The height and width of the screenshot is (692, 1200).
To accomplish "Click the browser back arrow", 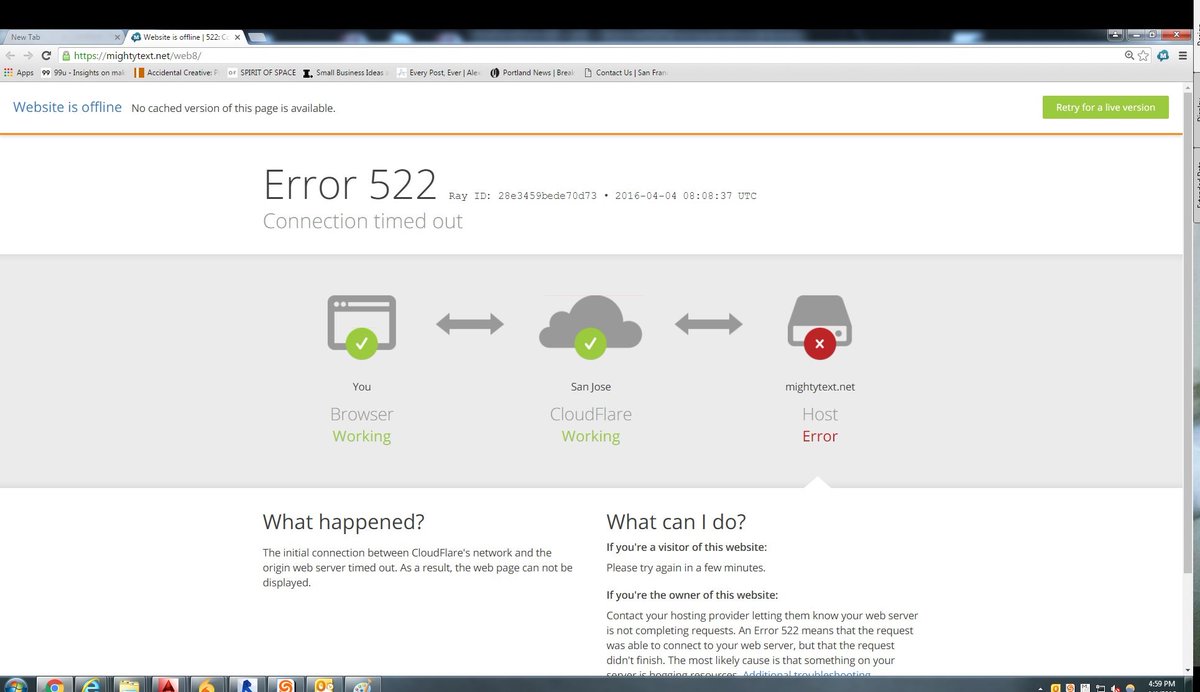I will click(x=10, y=56).
